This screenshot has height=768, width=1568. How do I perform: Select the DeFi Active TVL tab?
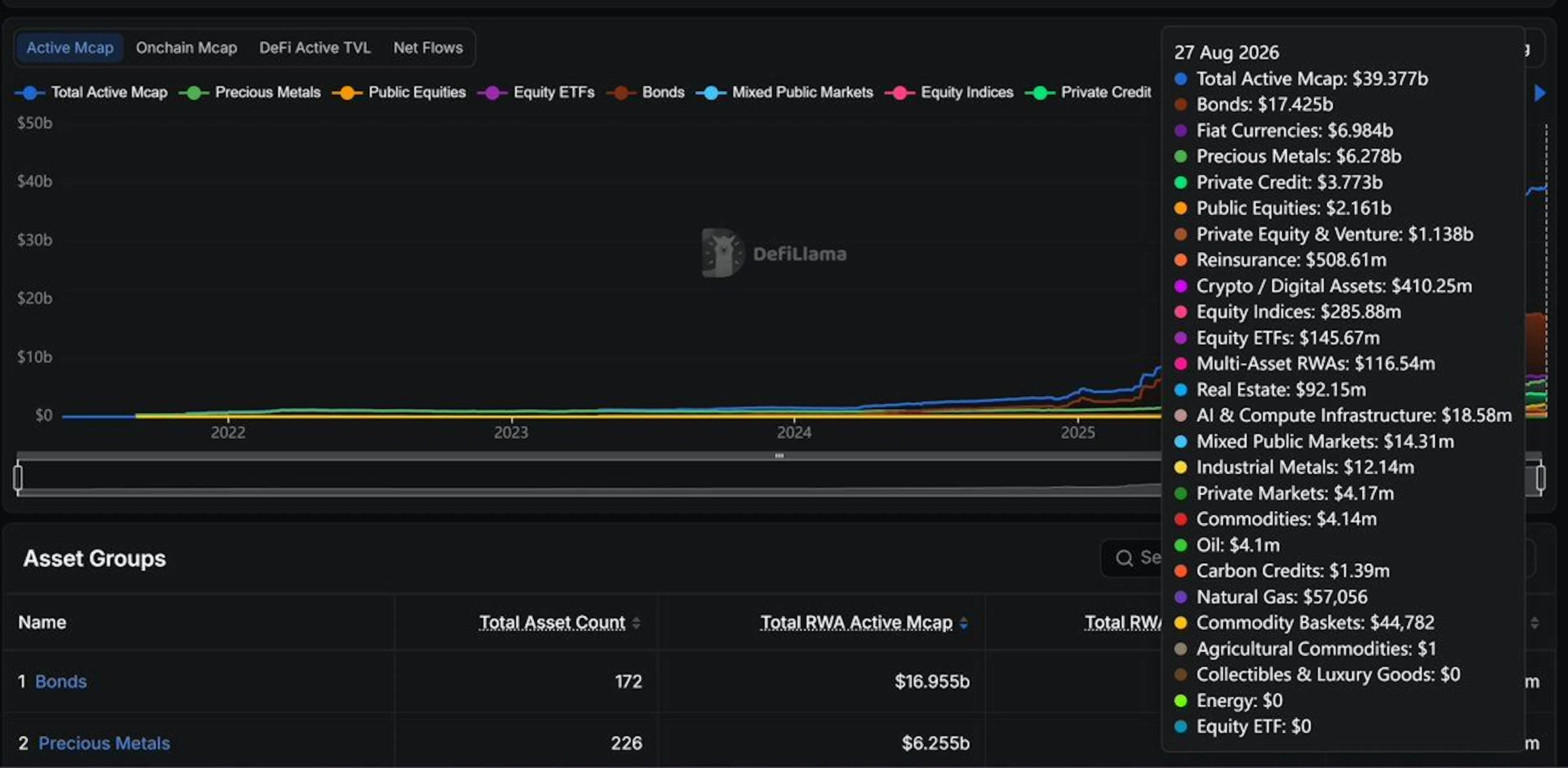pos(315,47)
